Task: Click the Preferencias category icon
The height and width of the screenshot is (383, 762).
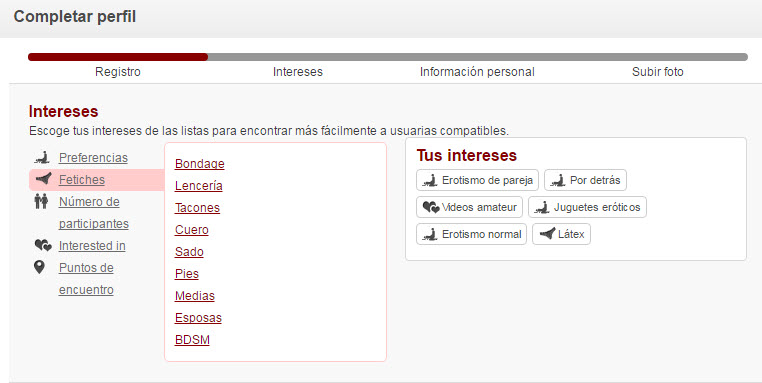Action: coord(42,157)
